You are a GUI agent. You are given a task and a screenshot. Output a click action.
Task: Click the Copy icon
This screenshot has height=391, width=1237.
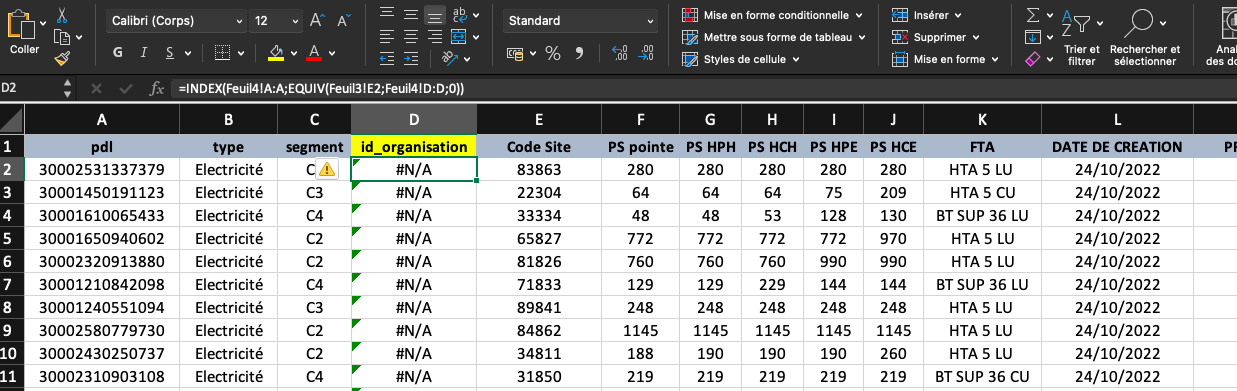point(61,37)
